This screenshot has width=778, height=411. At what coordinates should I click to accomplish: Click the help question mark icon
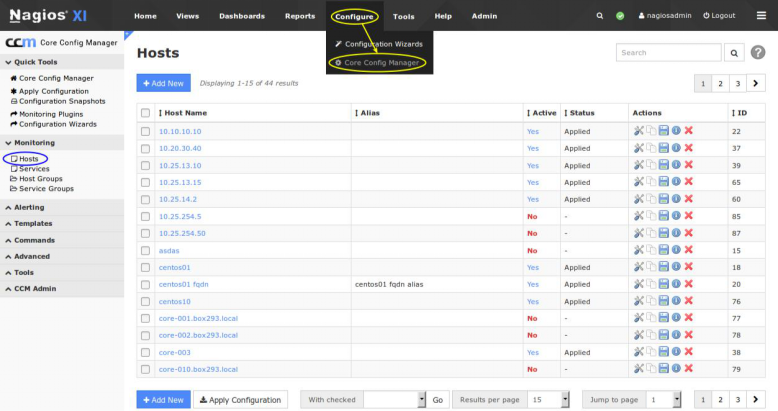coord(758,52)
